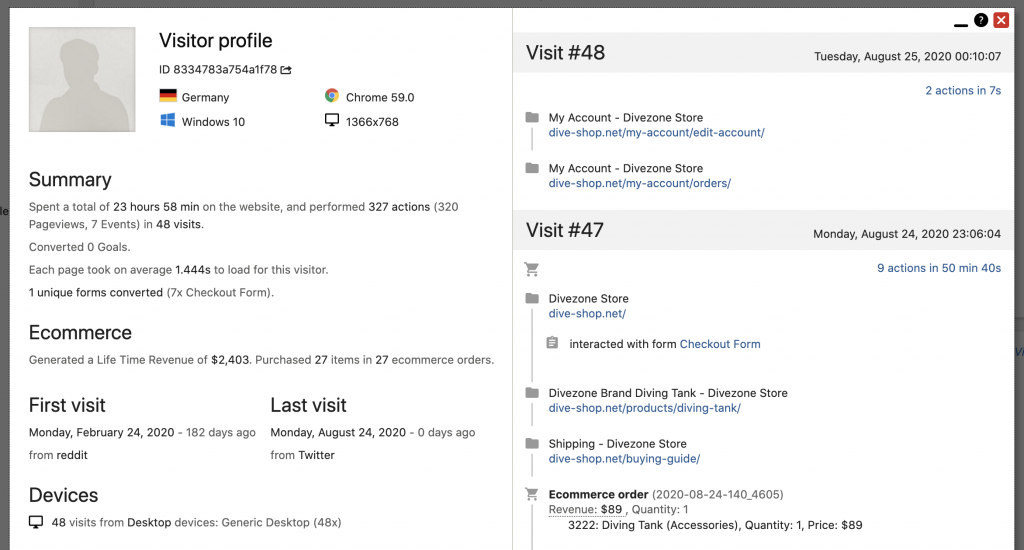Click '2 actions in 7s' summary

pyautogui.click(x=963, y=91)
